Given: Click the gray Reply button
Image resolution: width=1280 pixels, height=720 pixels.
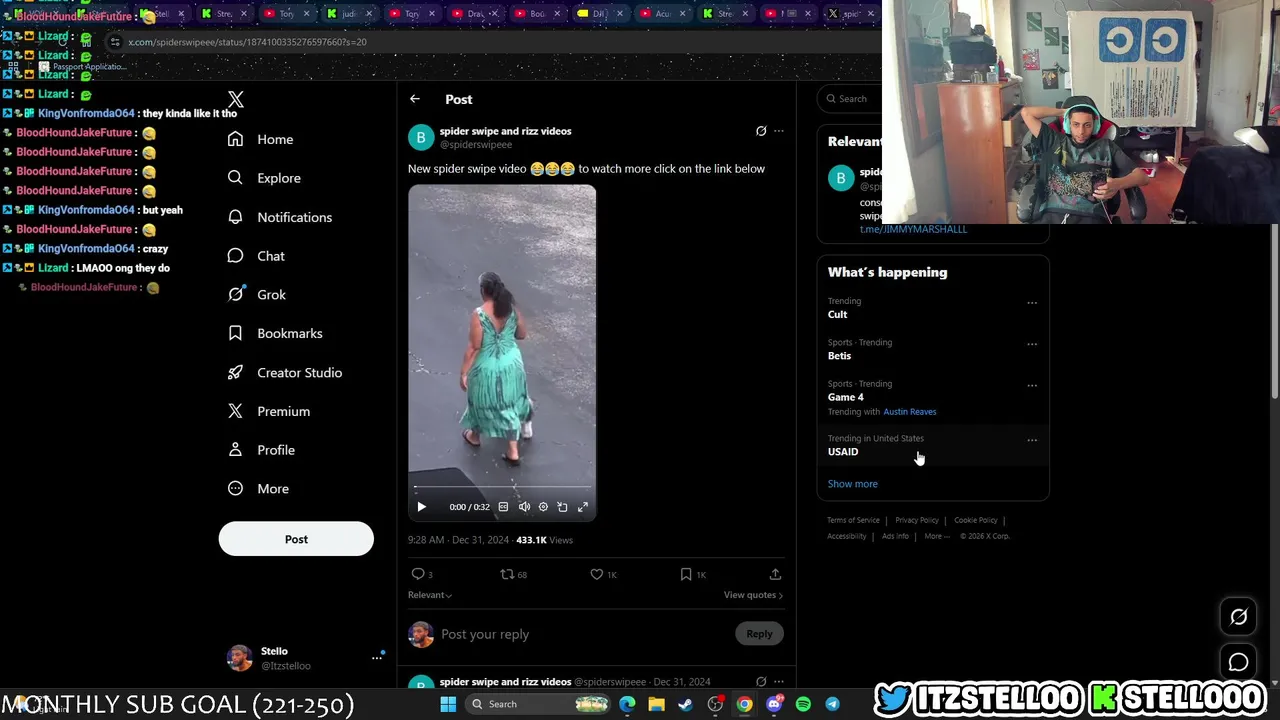Looking at the screenshot, I should pyautogui.click(x=759, y=634).
